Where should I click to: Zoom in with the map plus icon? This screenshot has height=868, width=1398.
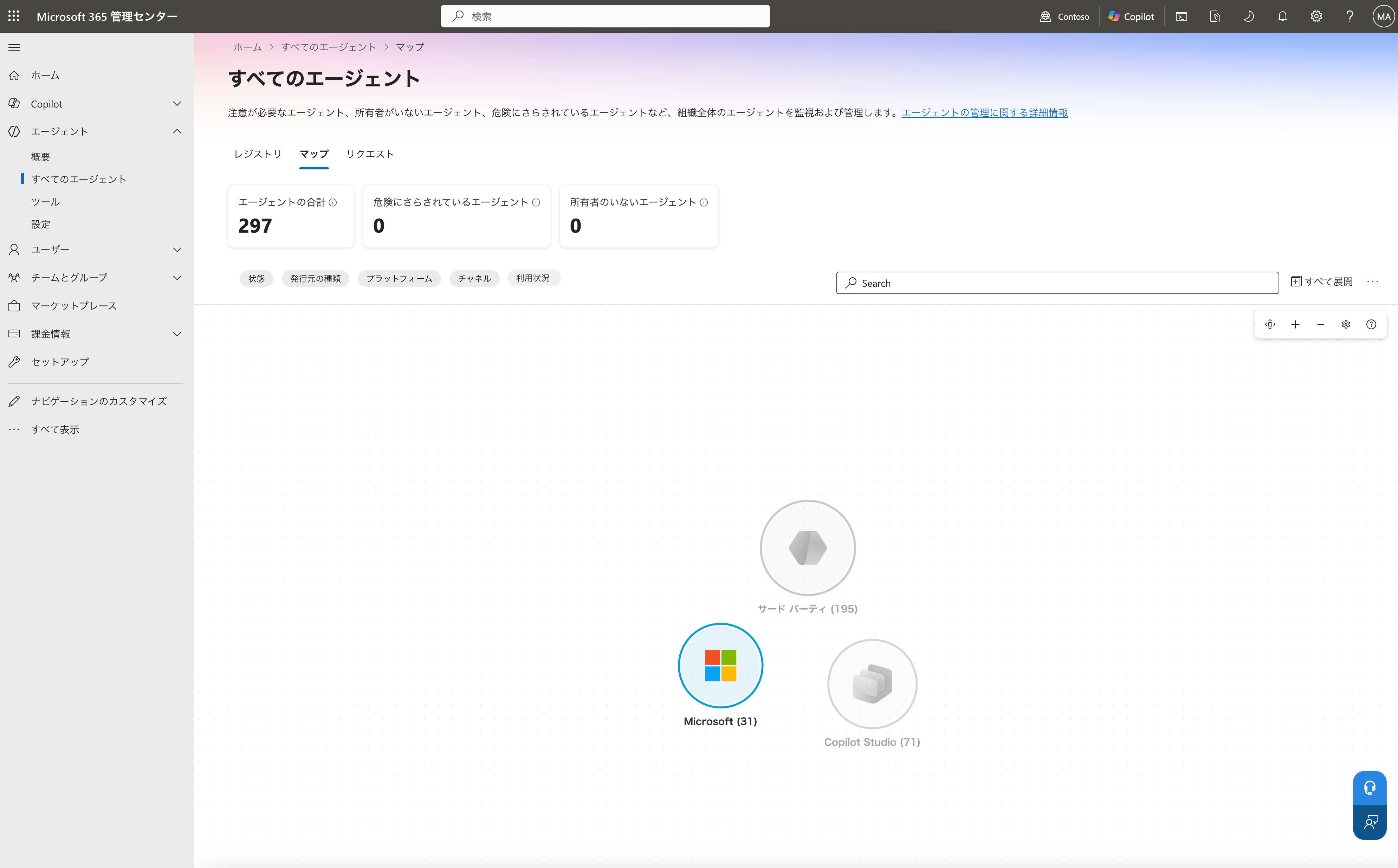1295,324
